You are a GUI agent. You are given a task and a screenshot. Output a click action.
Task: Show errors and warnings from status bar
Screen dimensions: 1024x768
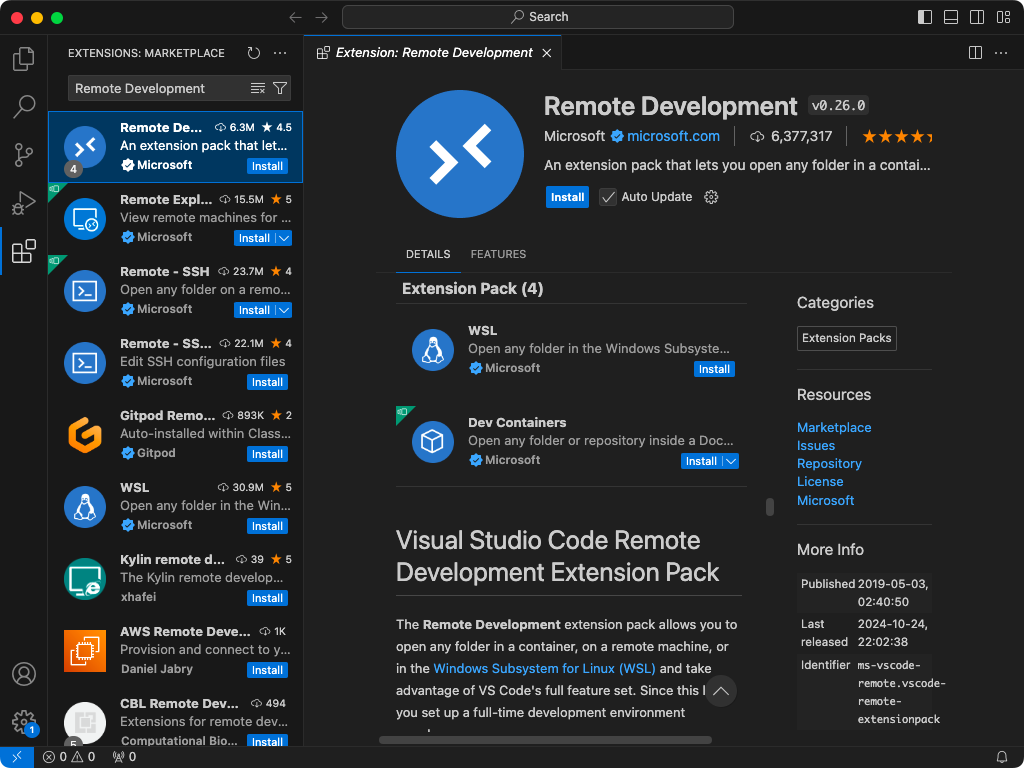coord(69,757)
